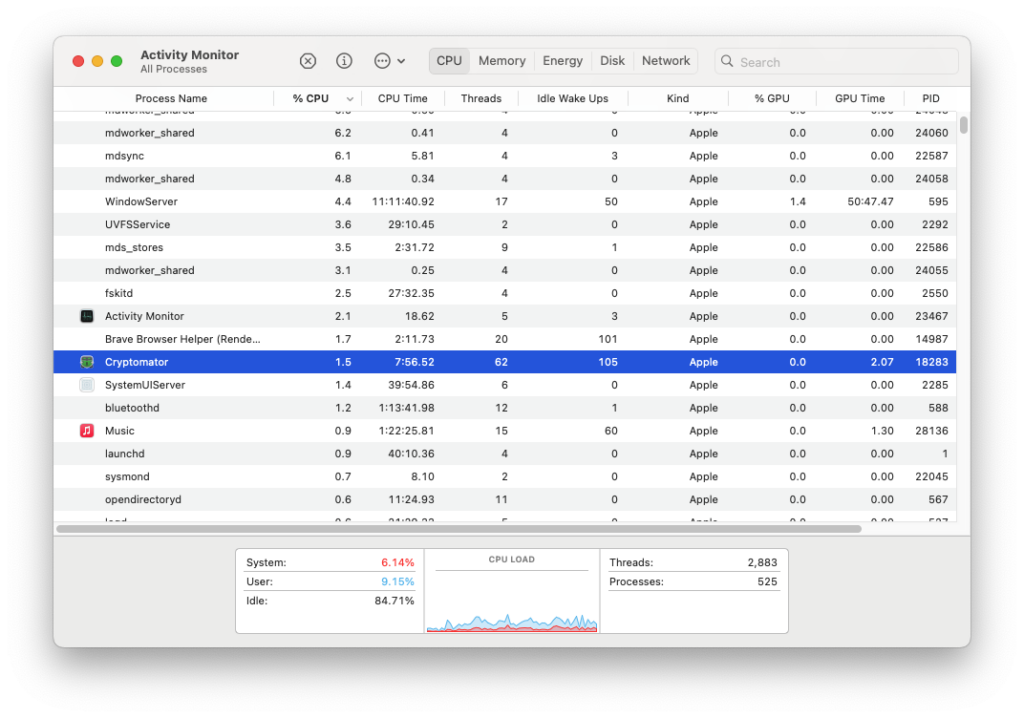Click the Cryptomator app icon
Viewport: 1024px width, 718px height.
click(87, 362)
